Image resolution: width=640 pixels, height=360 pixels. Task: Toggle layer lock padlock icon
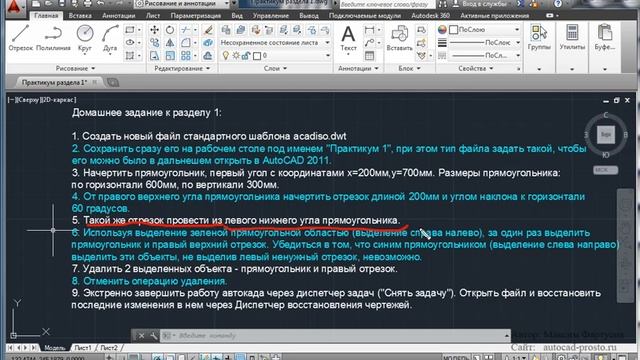[246, 56]
